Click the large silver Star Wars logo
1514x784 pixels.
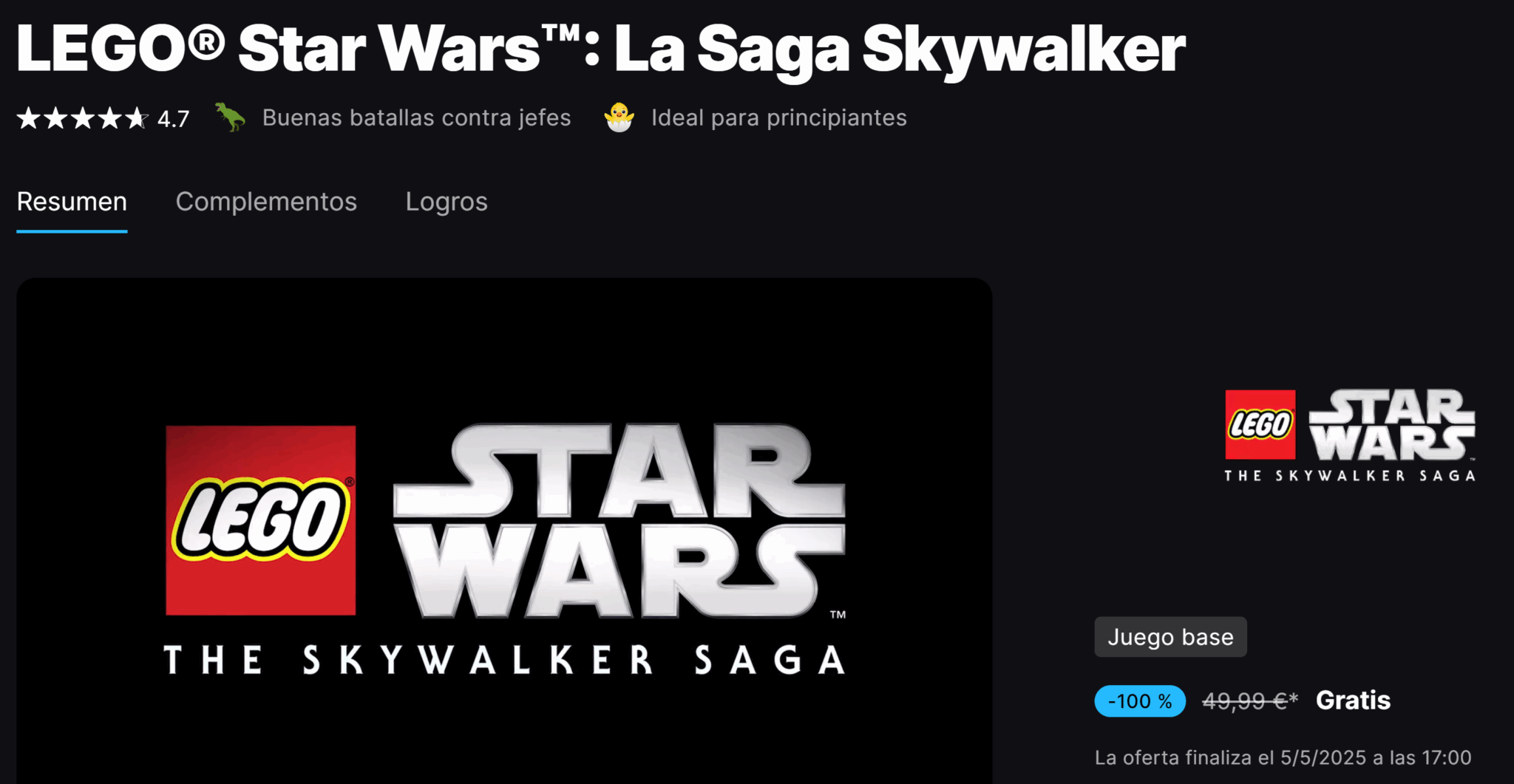coord(619,520)
